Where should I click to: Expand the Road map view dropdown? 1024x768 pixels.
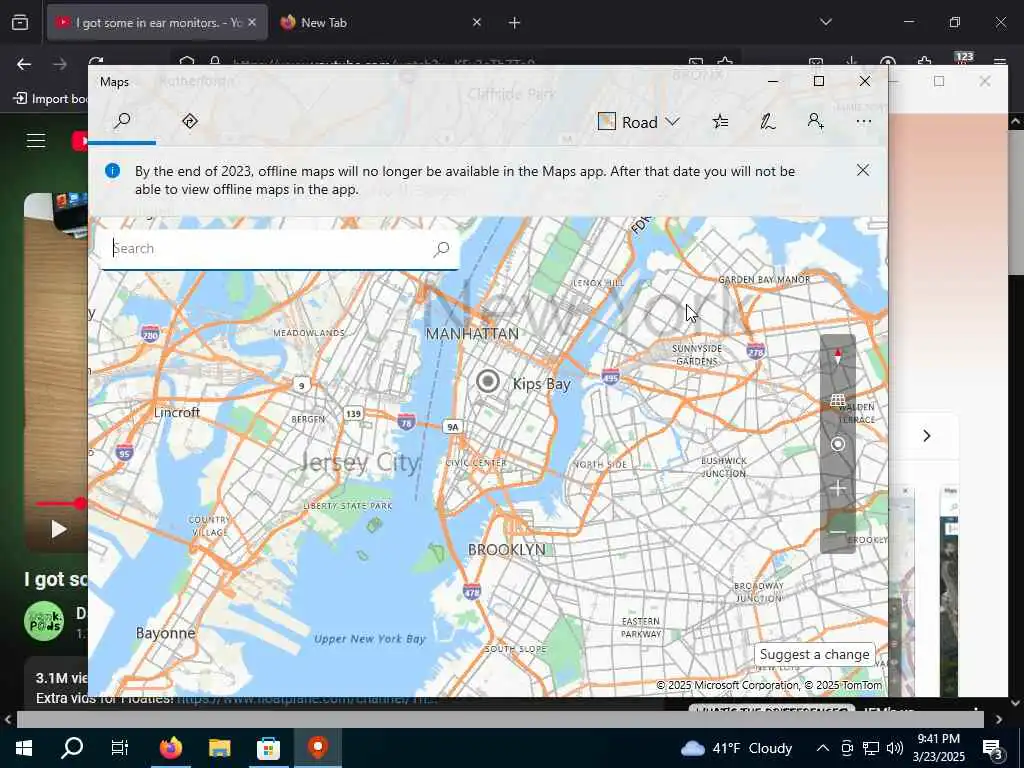point(639,122)
